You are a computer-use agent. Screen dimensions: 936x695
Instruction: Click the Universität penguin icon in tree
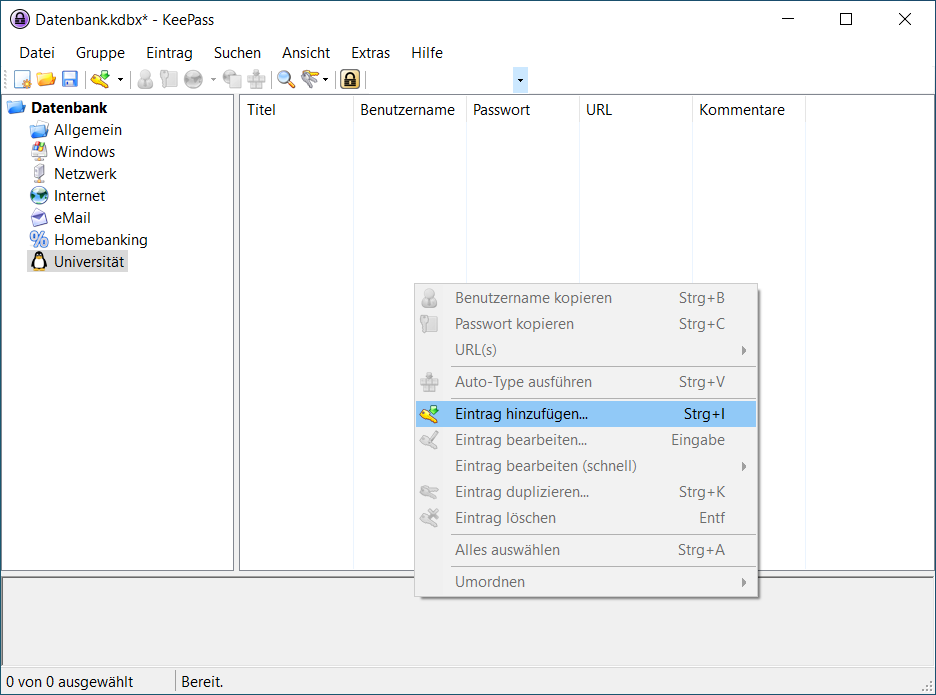tap(39, 262)
